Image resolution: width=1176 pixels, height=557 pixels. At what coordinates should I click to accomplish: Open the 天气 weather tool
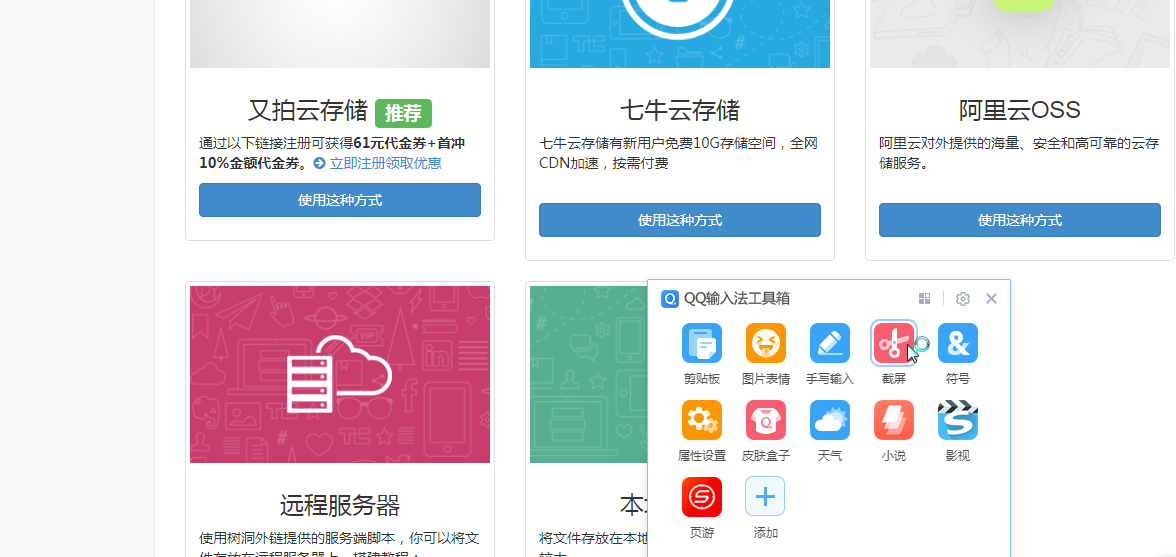tap(830, 420)
